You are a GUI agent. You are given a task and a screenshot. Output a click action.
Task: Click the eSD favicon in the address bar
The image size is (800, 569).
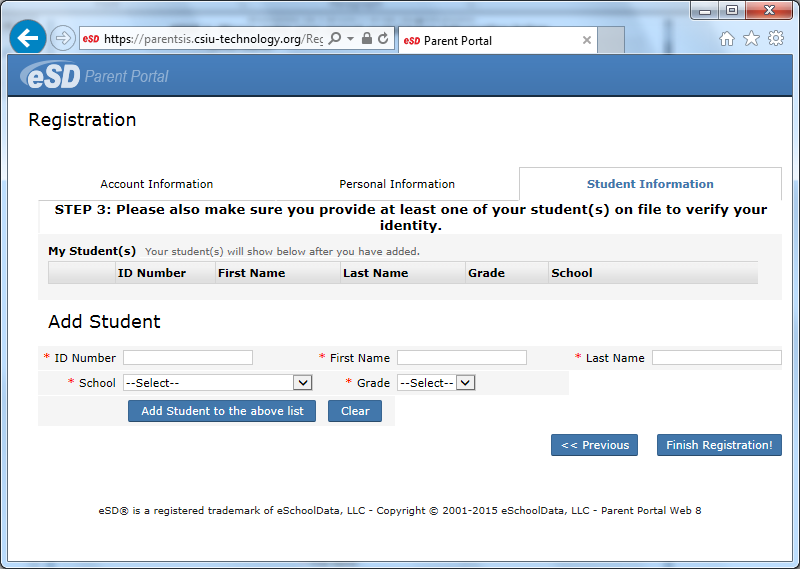pyautogui.click(x=91, y=39)
